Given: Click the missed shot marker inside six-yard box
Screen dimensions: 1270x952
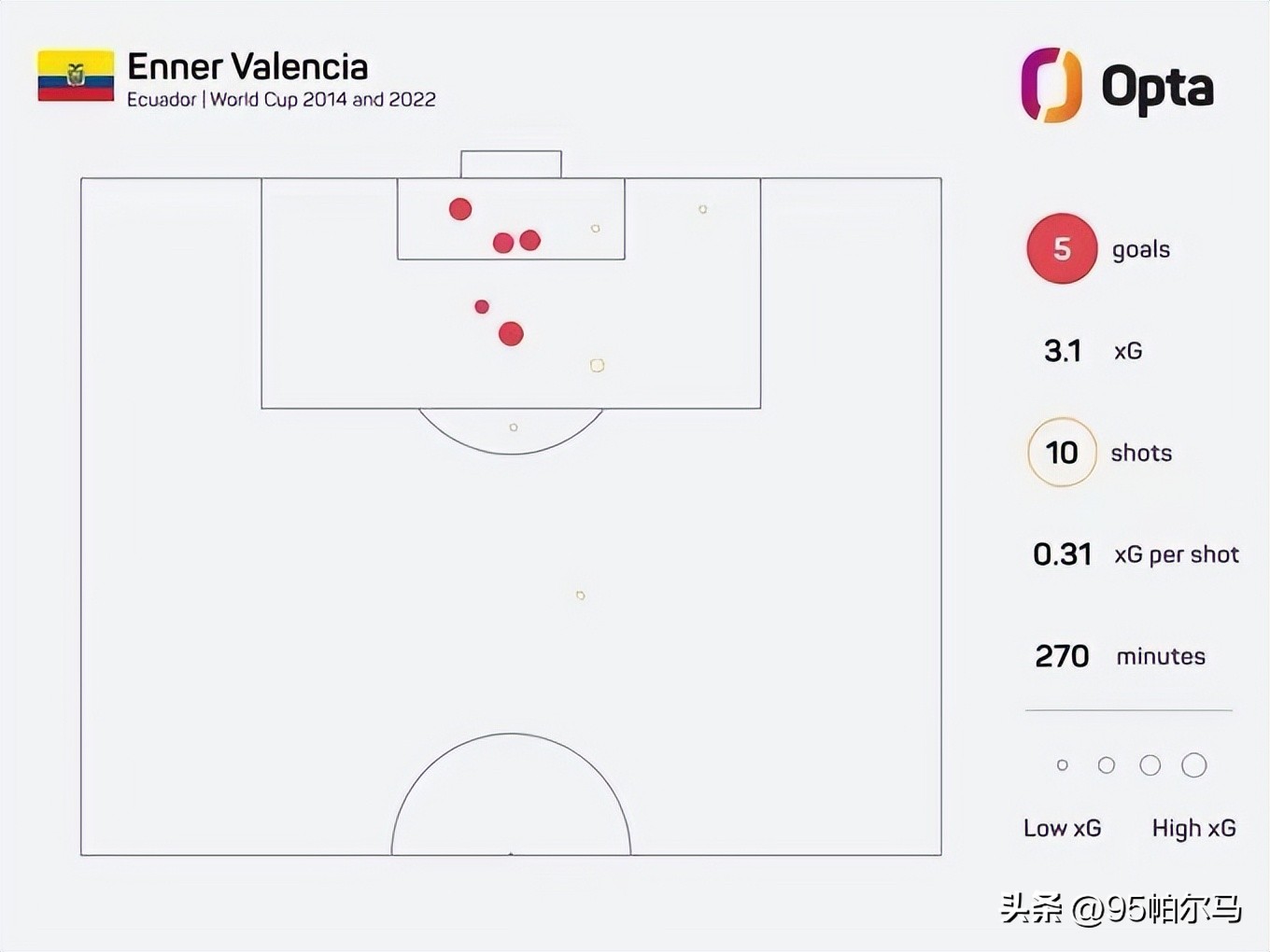Looking at the screenshot, I should (x=596, y=229).
